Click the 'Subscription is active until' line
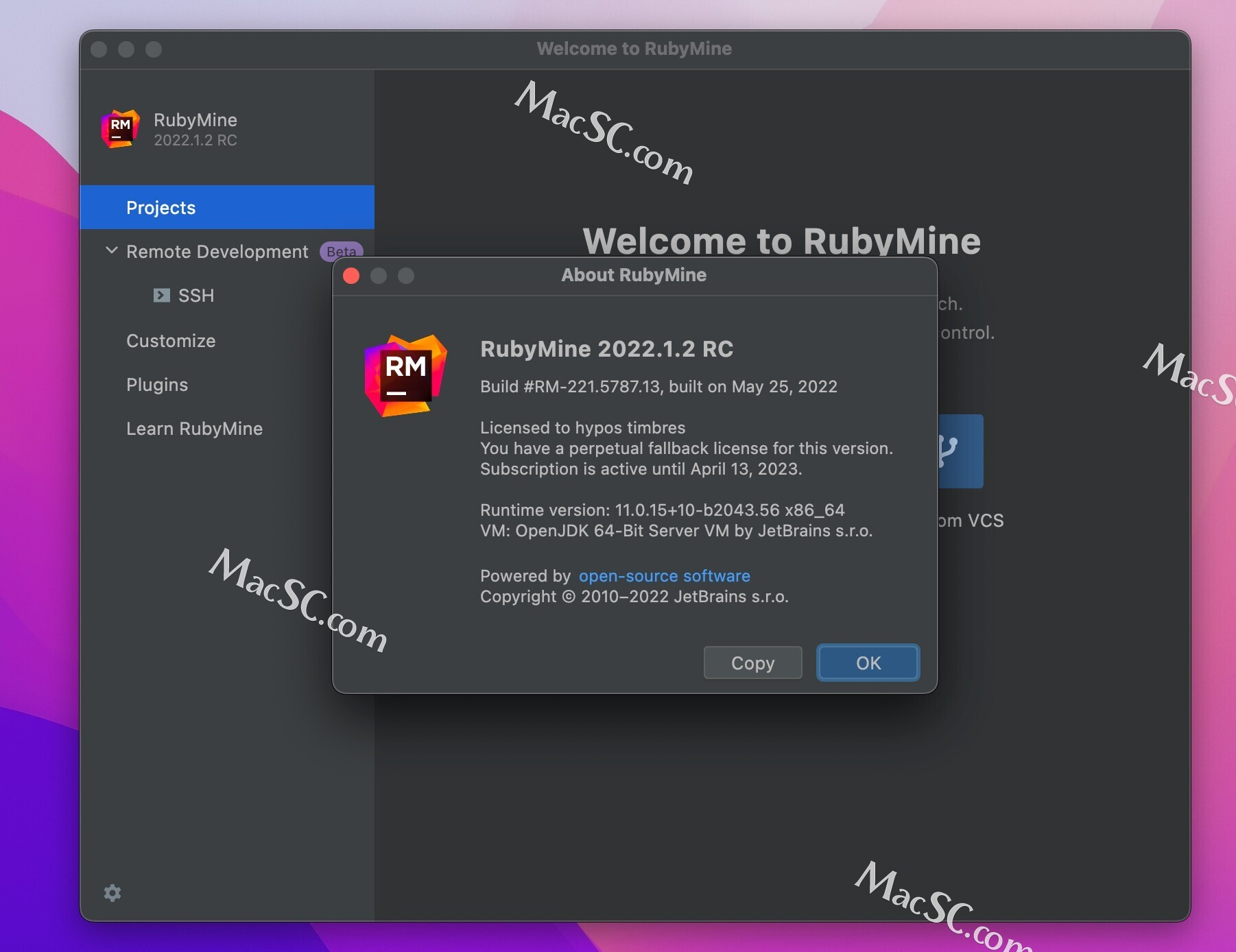Screen dimensions: 1236x952 [x=641, y=469]
